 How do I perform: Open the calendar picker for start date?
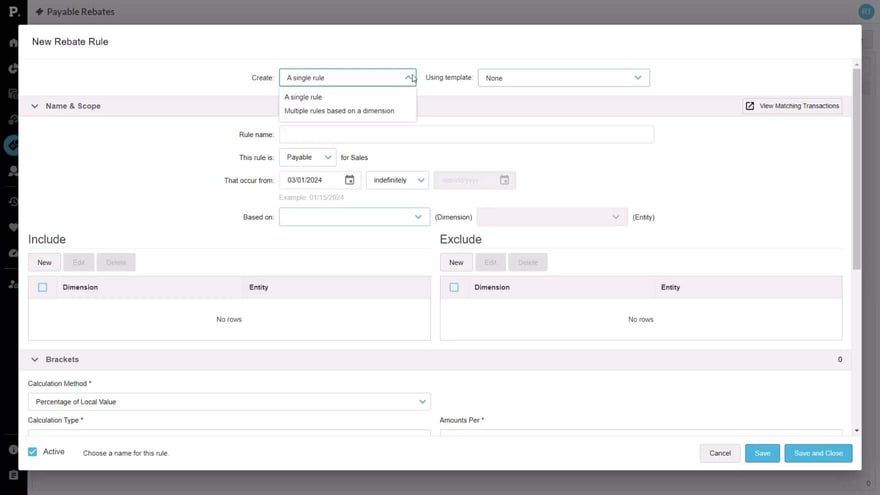tap(349, 180)
